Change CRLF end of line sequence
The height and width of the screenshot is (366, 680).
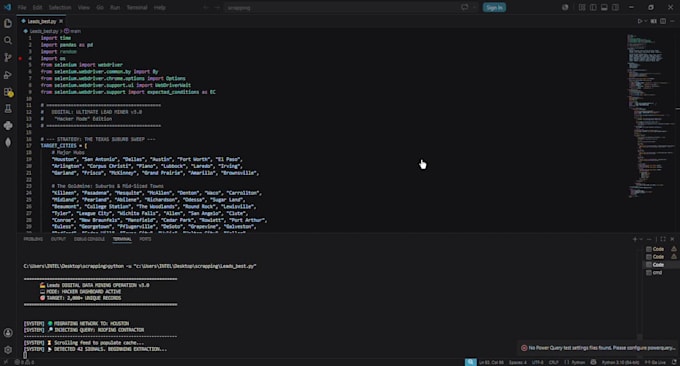click(554, 362)
